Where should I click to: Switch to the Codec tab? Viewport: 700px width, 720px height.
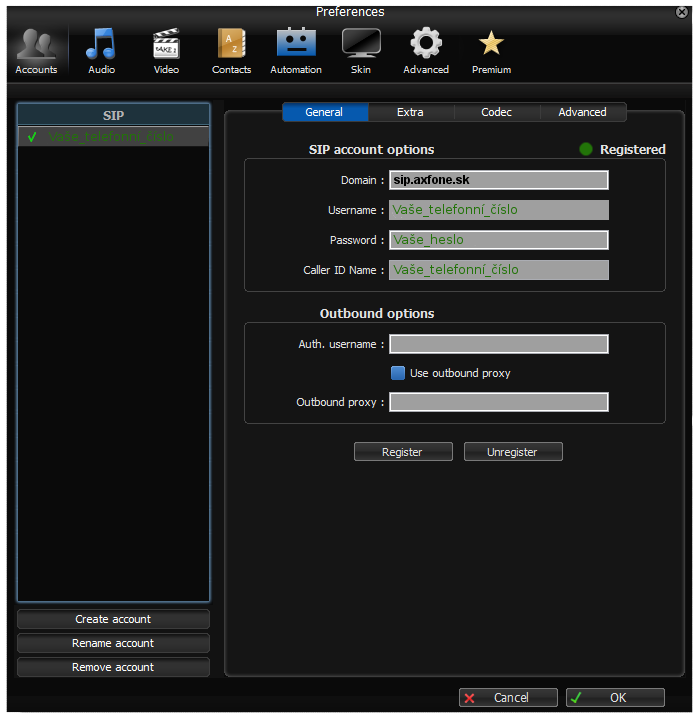tap(496, 112)
